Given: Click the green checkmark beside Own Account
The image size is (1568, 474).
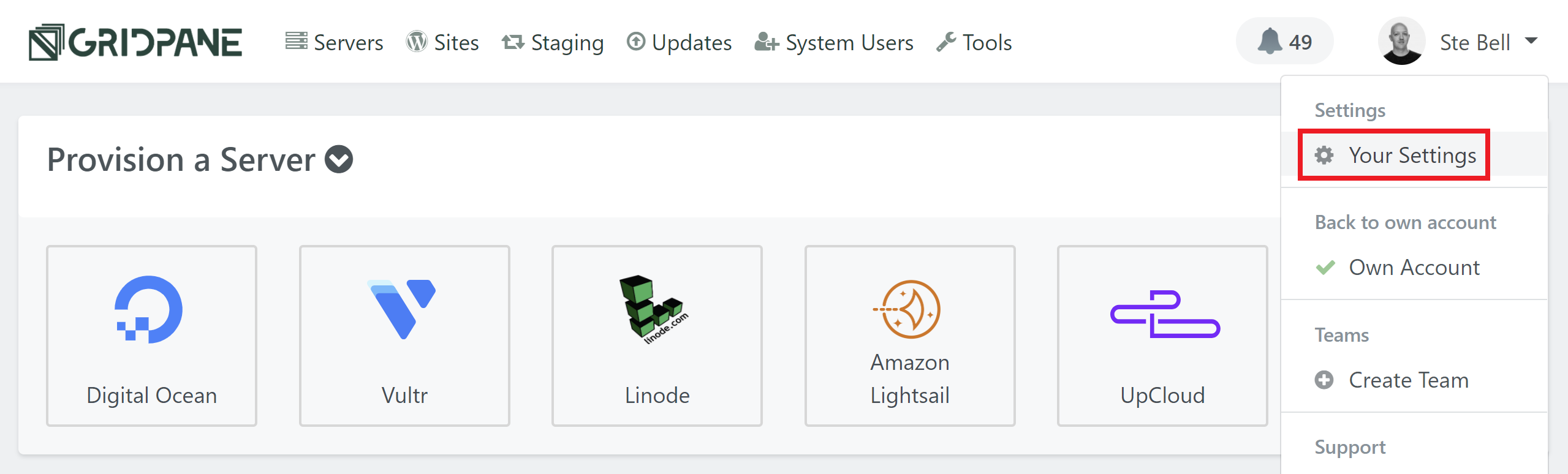Looking at the screenshot, I should 1325,268.
